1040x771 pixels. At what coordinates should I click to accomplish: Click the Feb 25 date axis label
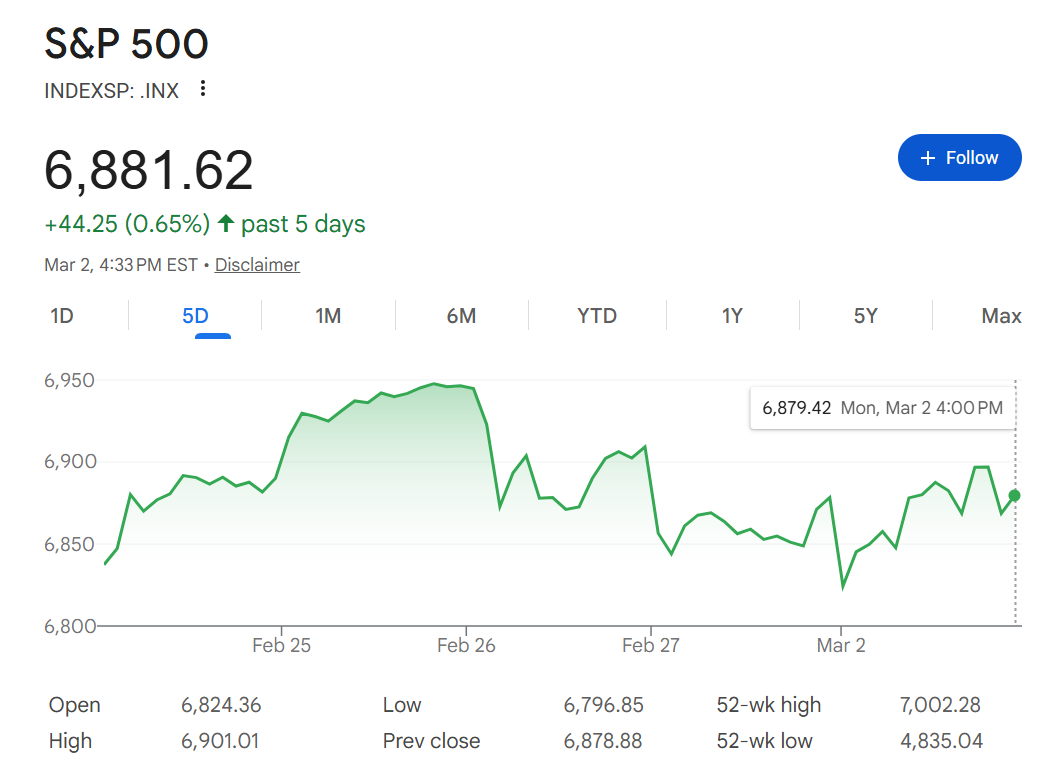[281, 645]
